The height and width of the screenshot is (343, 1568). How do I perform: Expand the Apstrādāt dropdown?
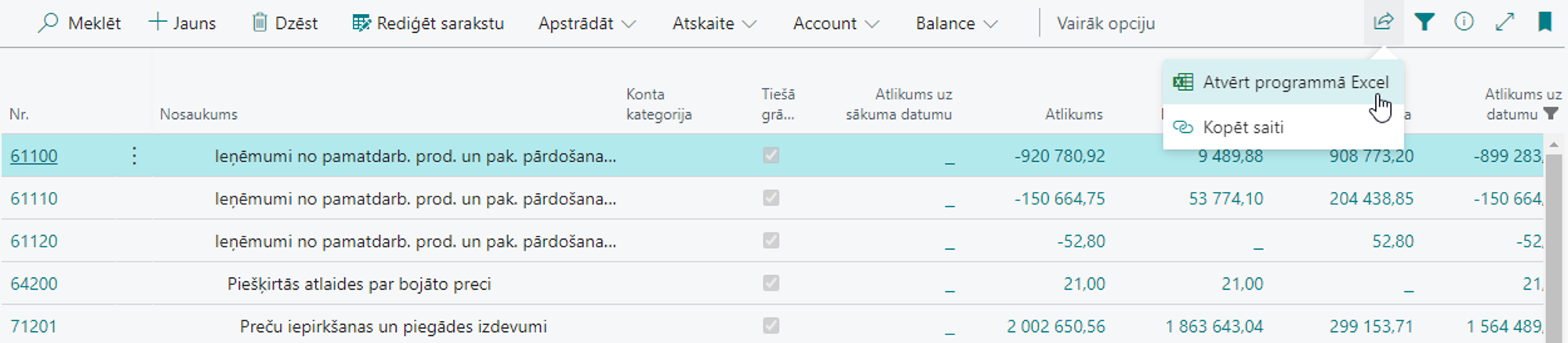[x=586, y=23]
